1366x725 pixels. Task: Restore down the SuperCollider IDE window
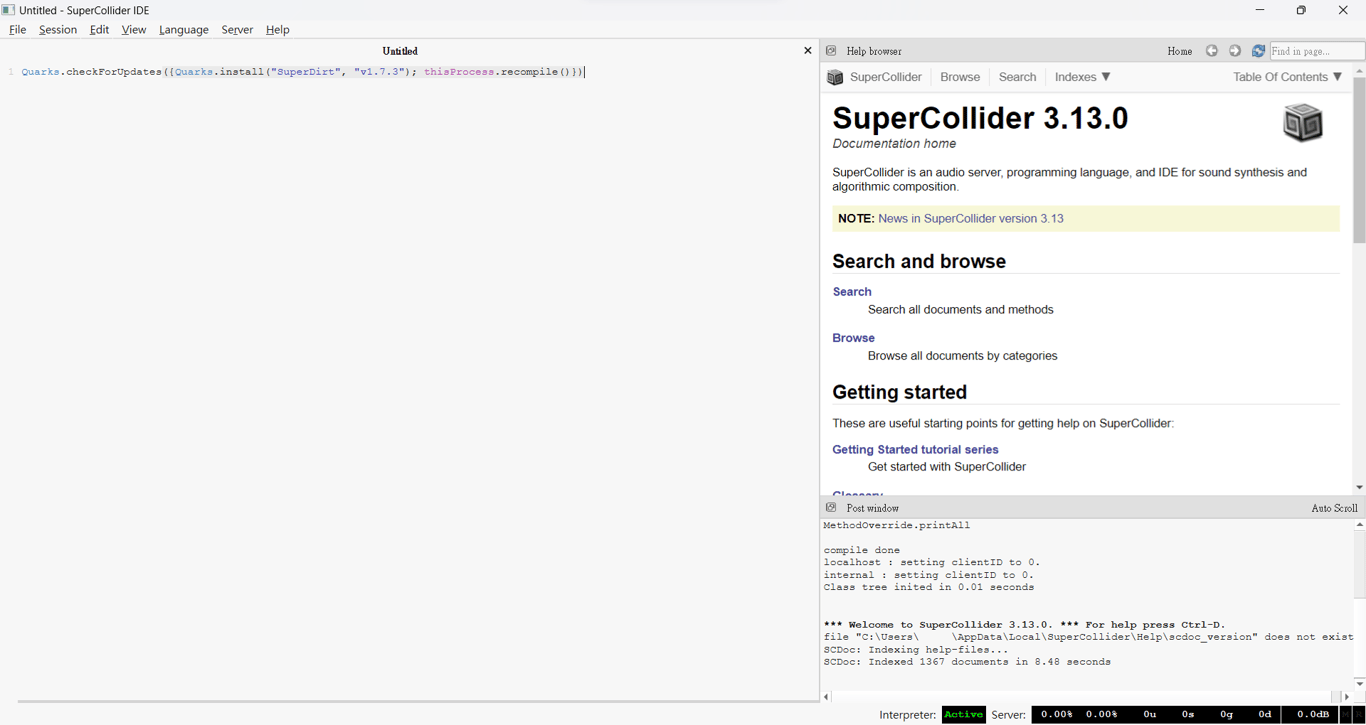[1301, 10]
